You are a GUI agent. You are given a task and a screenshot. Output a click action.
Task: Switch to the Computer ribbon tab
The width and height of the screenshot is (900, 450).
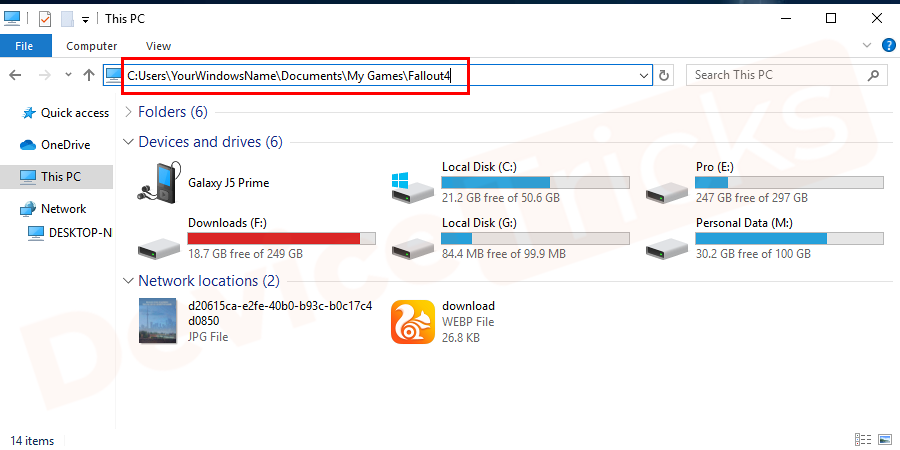click(x=91, y=46)
